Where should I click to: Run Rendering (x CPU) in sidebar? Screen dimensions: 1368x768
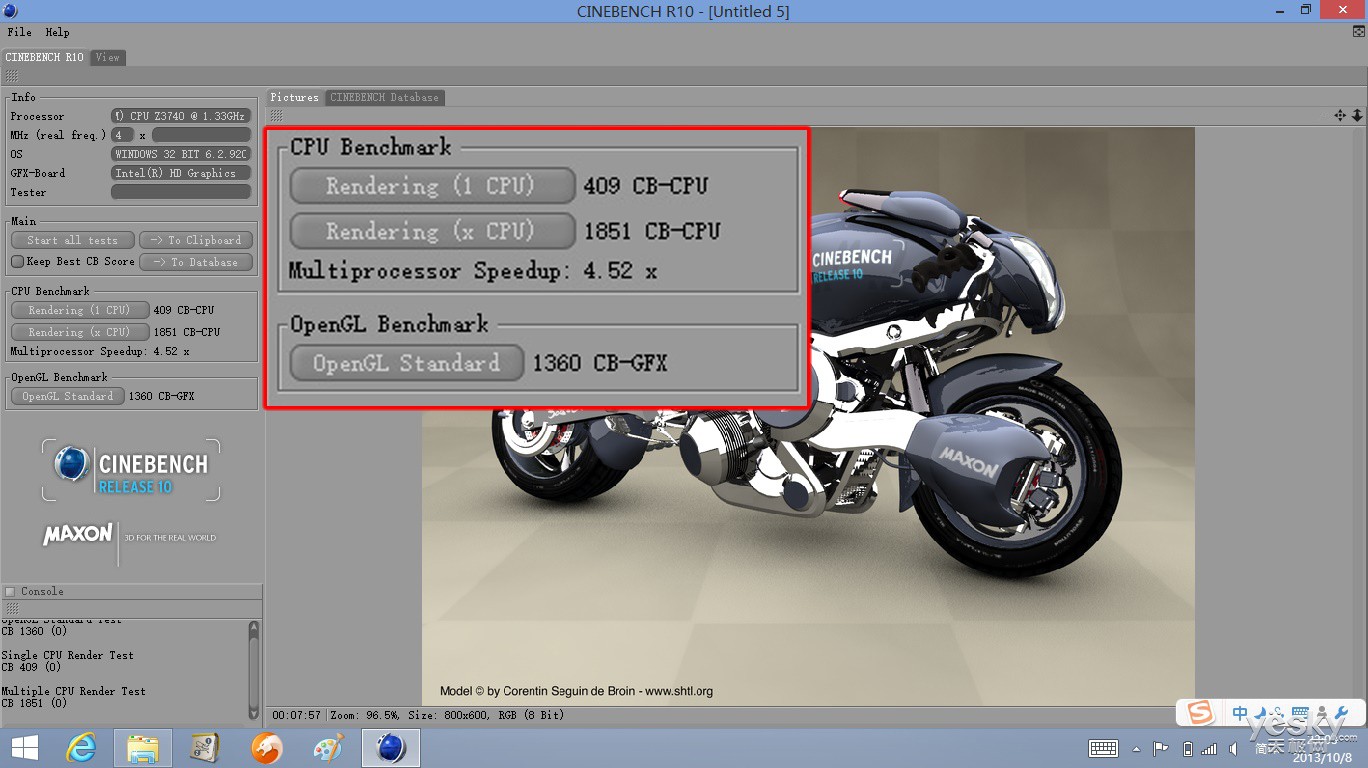click(x=80, y=332)
